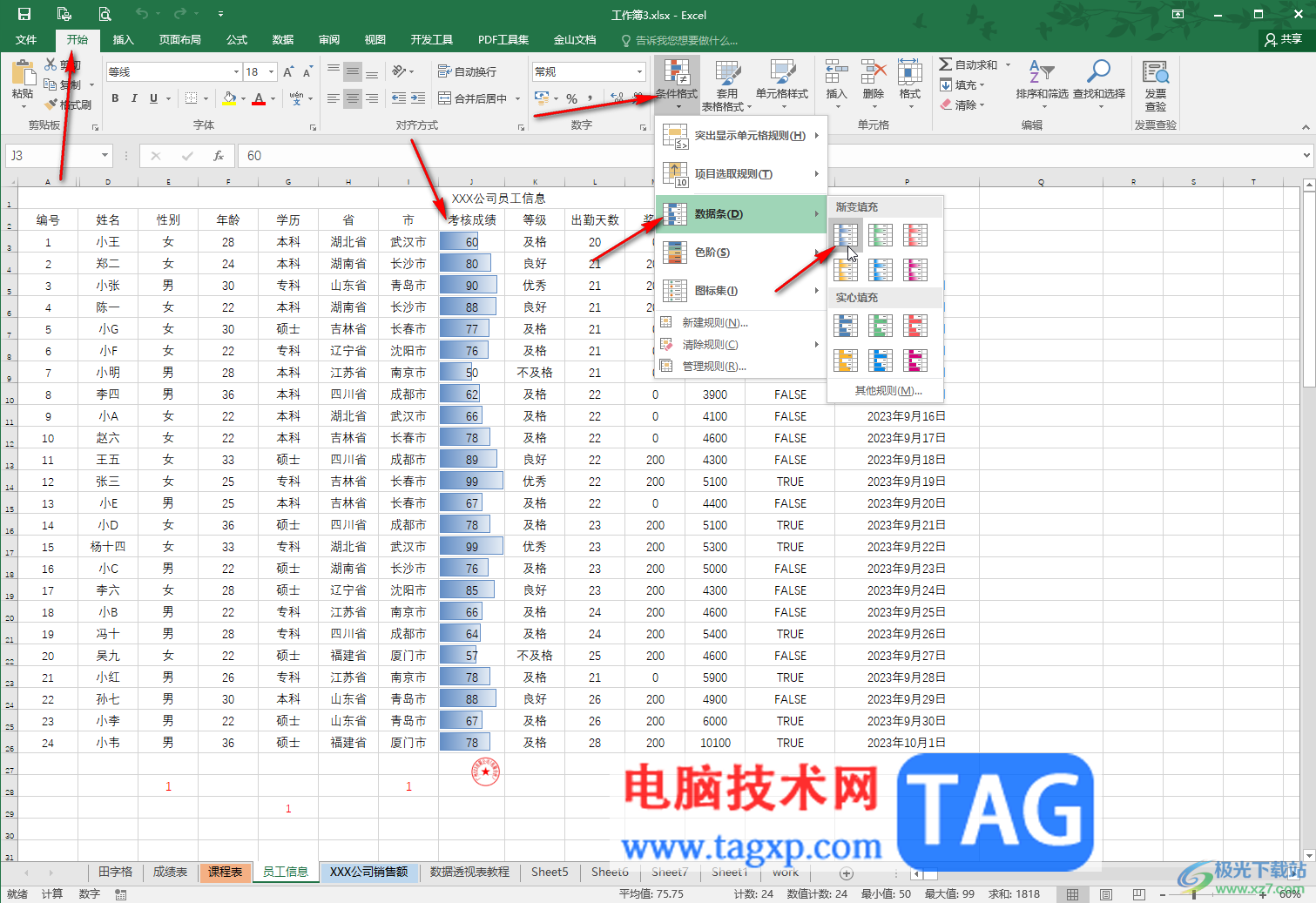The width and height of the screenshot is (1316, 903).
Task: Click More Rules (其他规则) in data bar panel
Action: click(x=887, y=390)
